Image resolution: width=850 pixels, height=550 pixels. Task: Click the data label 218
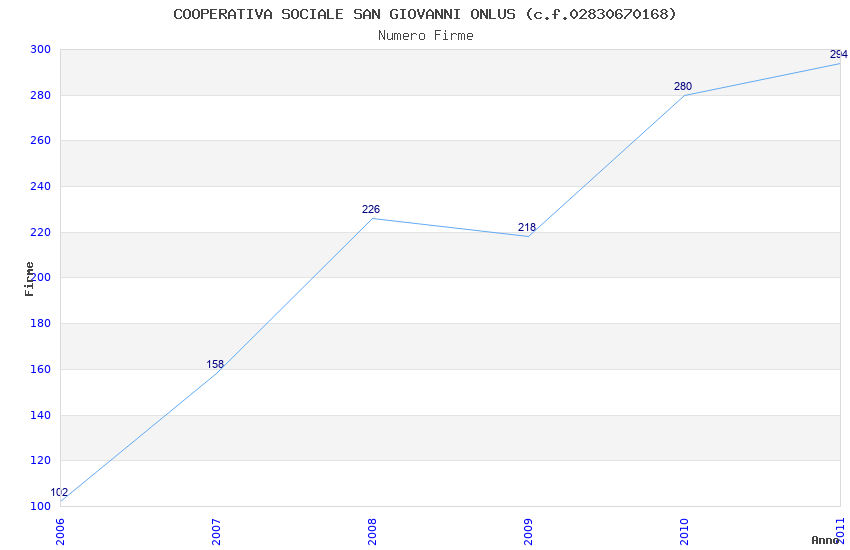[x=527, y=228]
